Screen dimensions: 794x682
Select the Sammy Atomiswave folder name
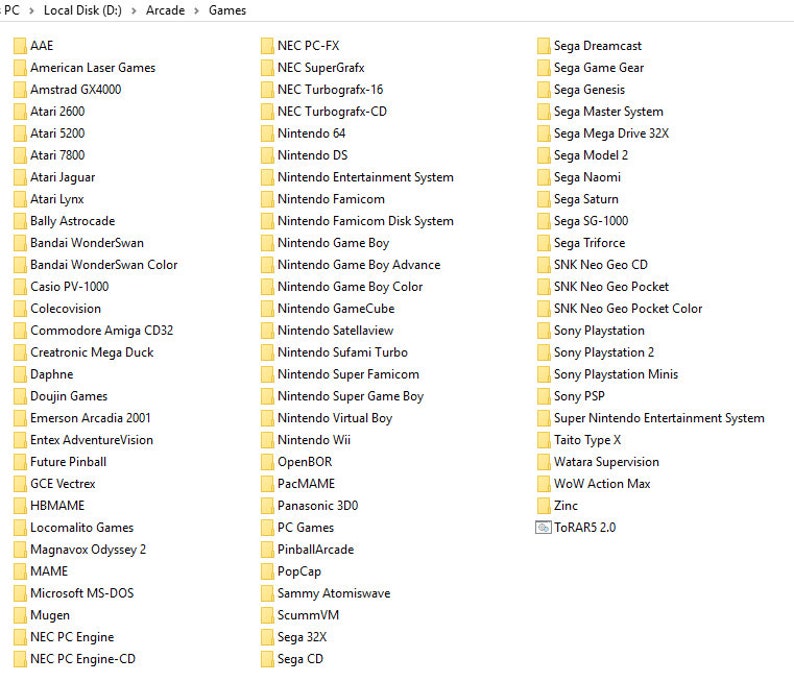[x=334, y=593]
